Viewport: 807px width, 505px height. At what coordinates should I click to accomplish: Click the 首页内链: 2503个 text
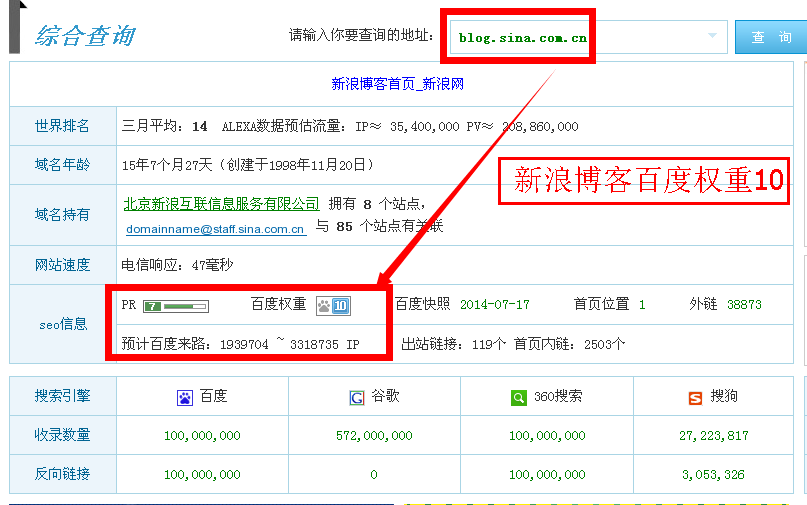tap(569, 344)
